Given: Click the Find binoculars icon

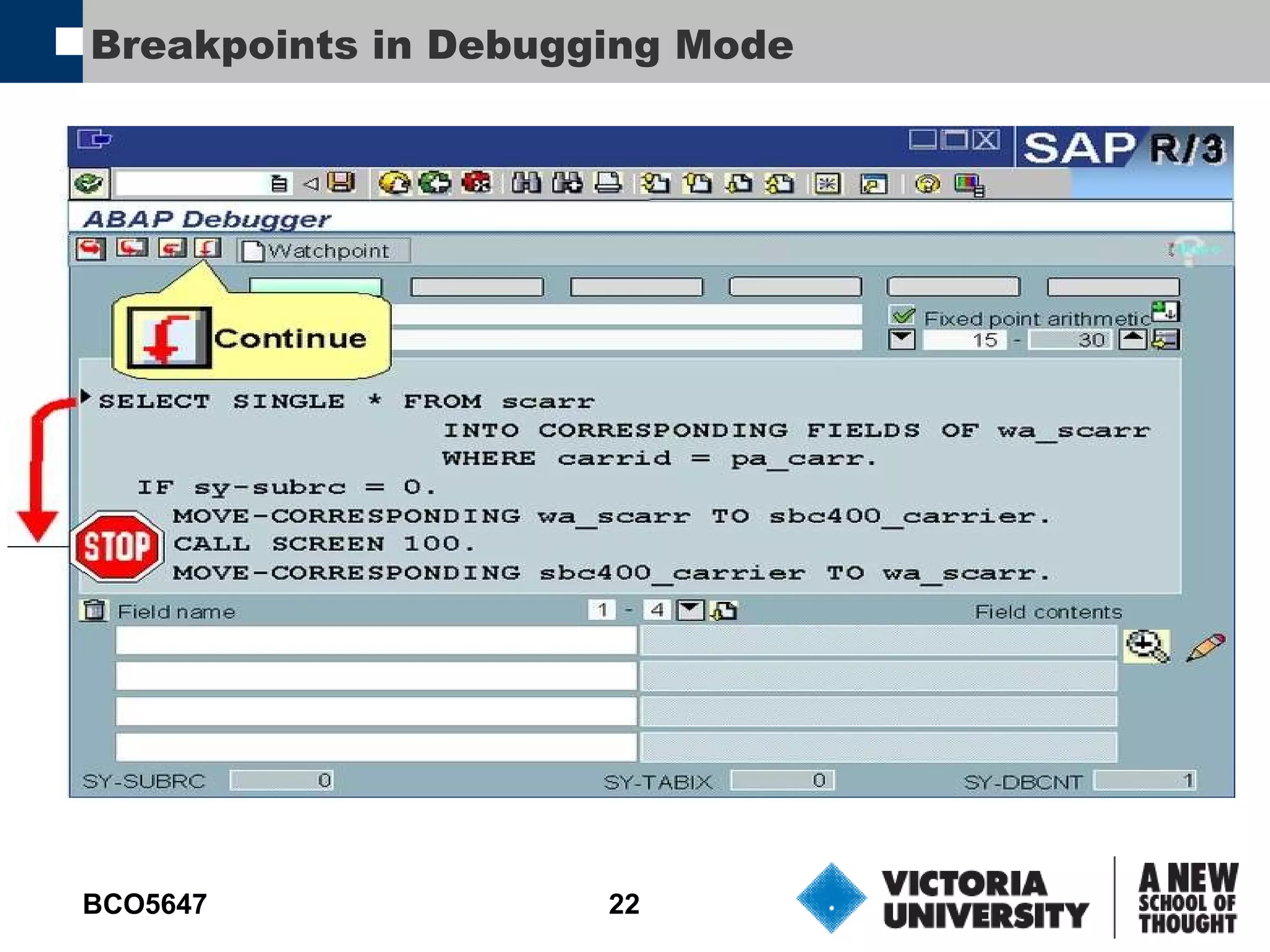Looking at the screenshot, I should coord(526,183).
